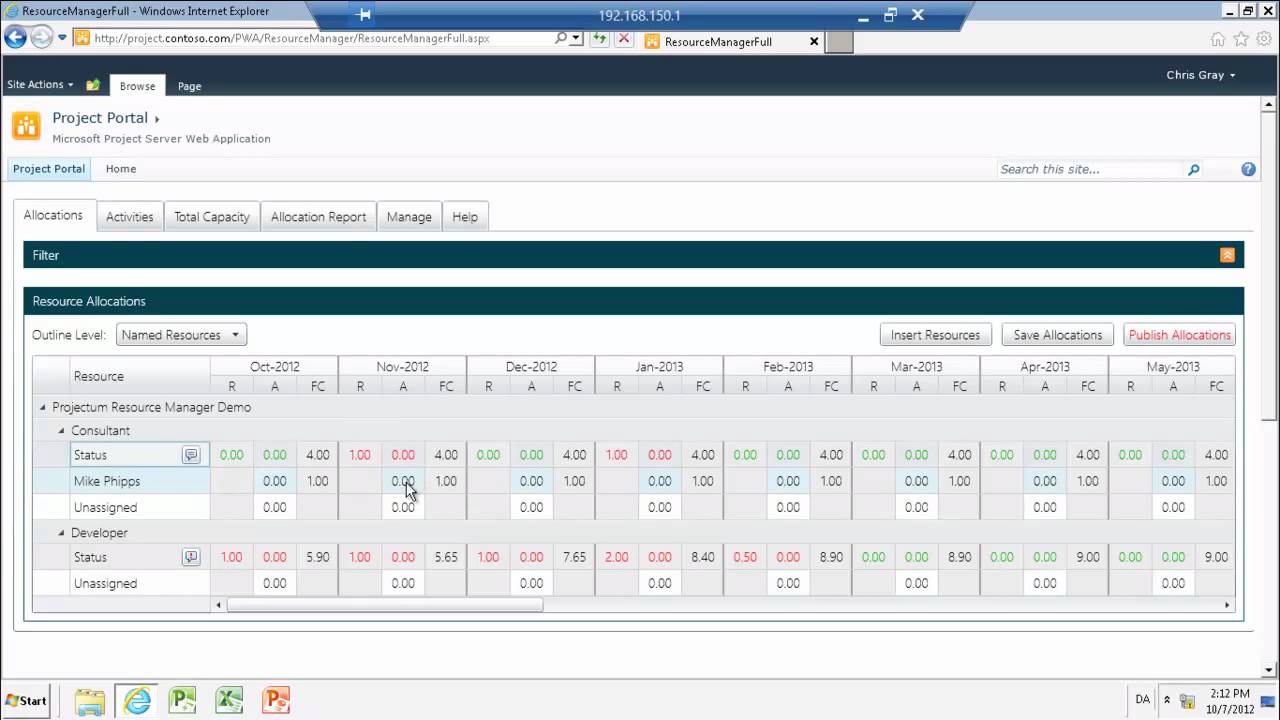Click the browser address URL field
The width and height of the screenshot is (1280, 720).
322,38
